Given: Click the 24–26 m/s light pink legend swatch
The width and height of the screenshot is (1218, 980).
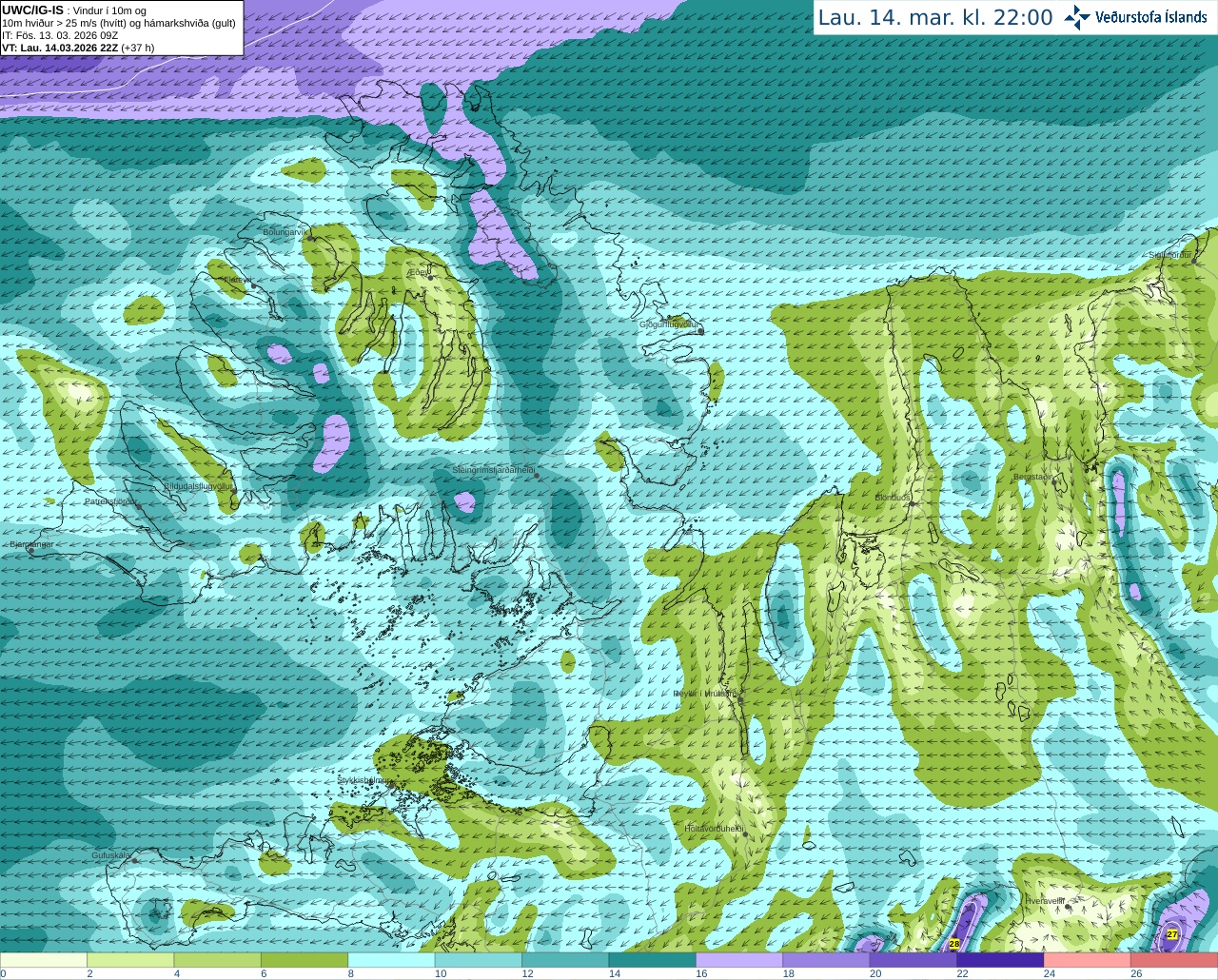Looking at the screenshot, I should click(1088, 960).
